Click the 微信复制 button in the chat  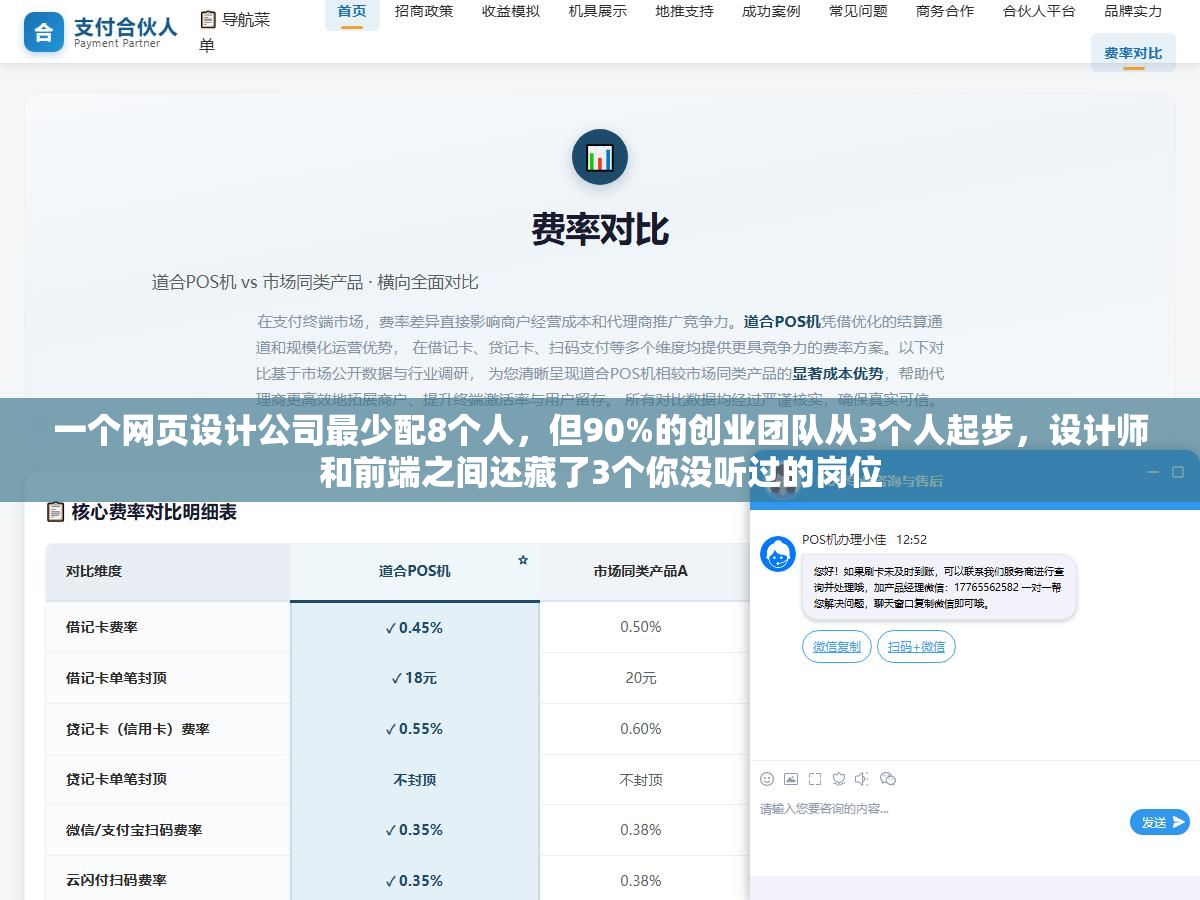(x=837, y=647)
